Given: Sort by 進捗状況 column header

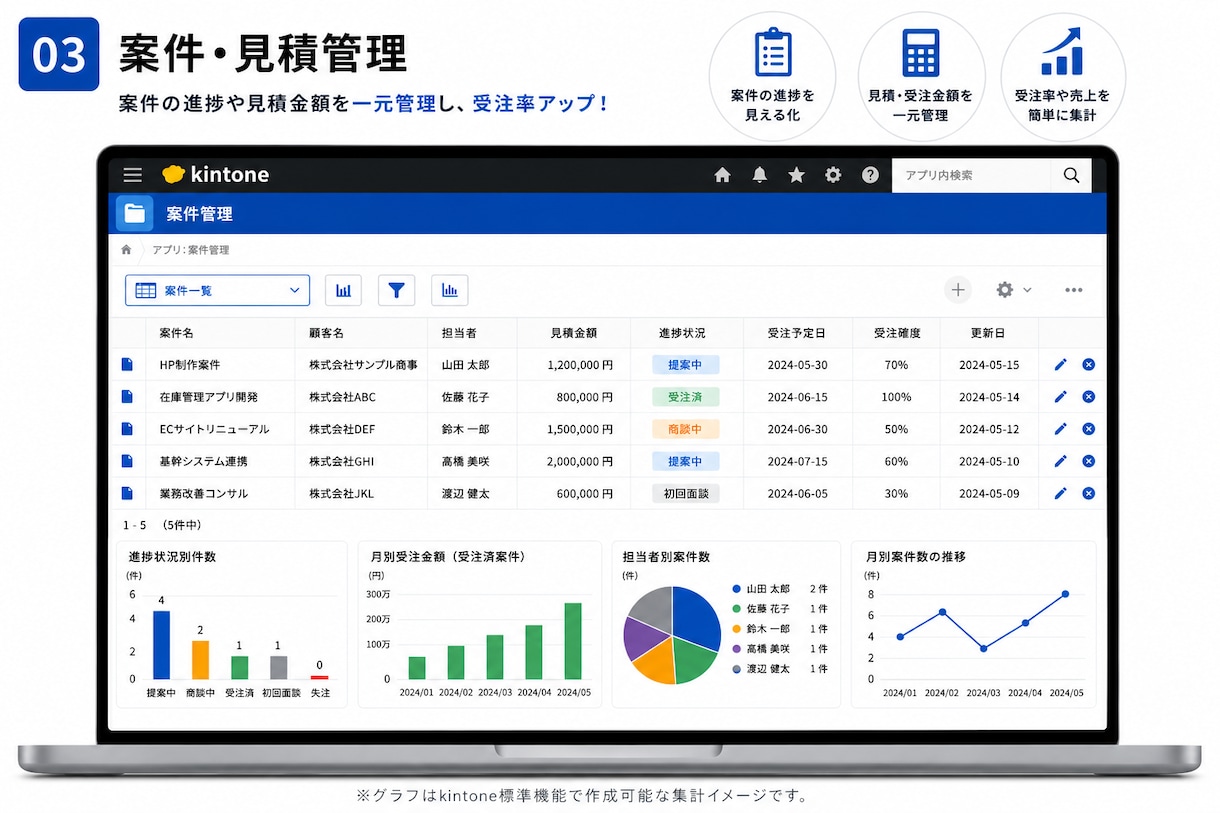Looking at the screenshot, I should 684,333.
